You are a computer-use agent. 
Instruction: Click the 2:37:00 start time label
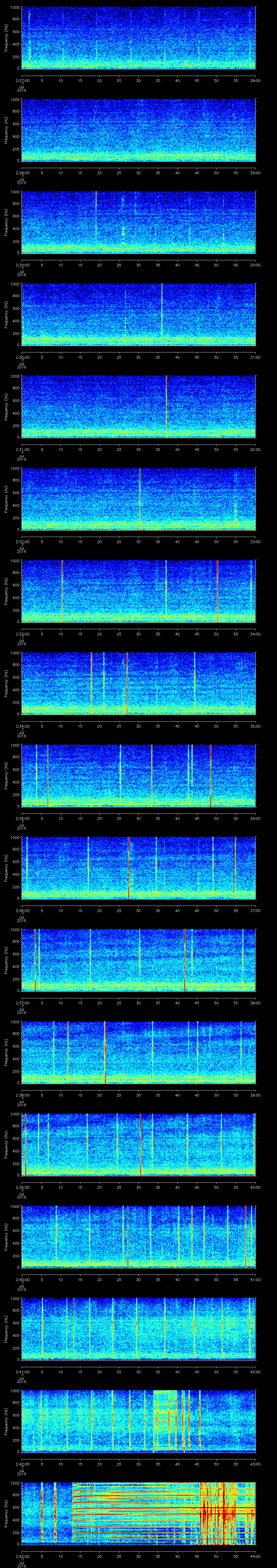pyautogui.click(x=22, y=1003)
